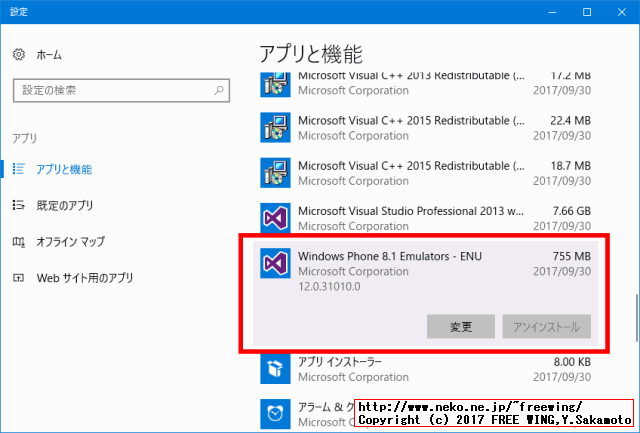640x433 pixels.
Task: Click the Visual C++ 2015 Redistributable 22.4 MB icon
Action: [276, 127]
